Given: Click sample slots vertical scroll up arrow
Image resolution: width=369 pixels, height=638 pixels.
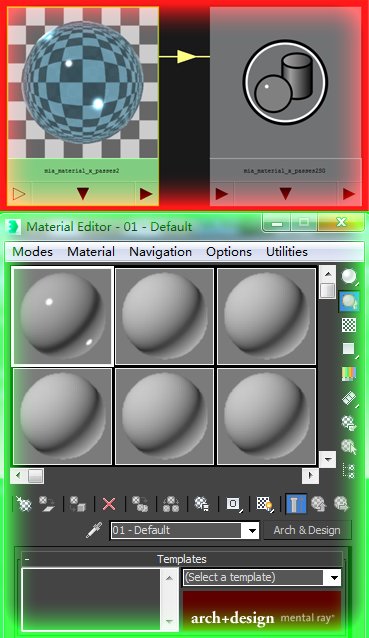Looking at the screenshot, I should click(x=328, y=274).
